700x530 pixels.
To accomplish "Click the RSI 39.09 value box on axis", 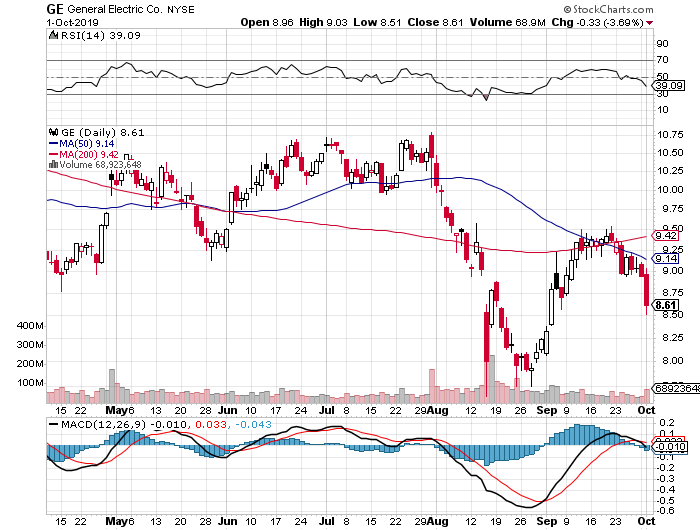I will pyautogui.click(x=669, y=85).
